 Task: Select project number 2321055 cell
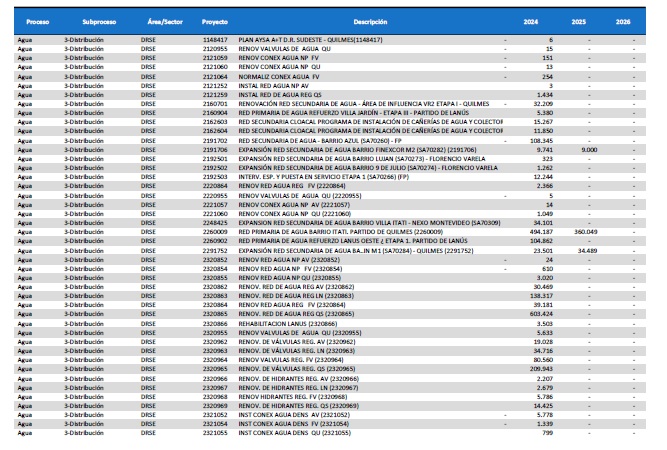click(x=217, y=435)
